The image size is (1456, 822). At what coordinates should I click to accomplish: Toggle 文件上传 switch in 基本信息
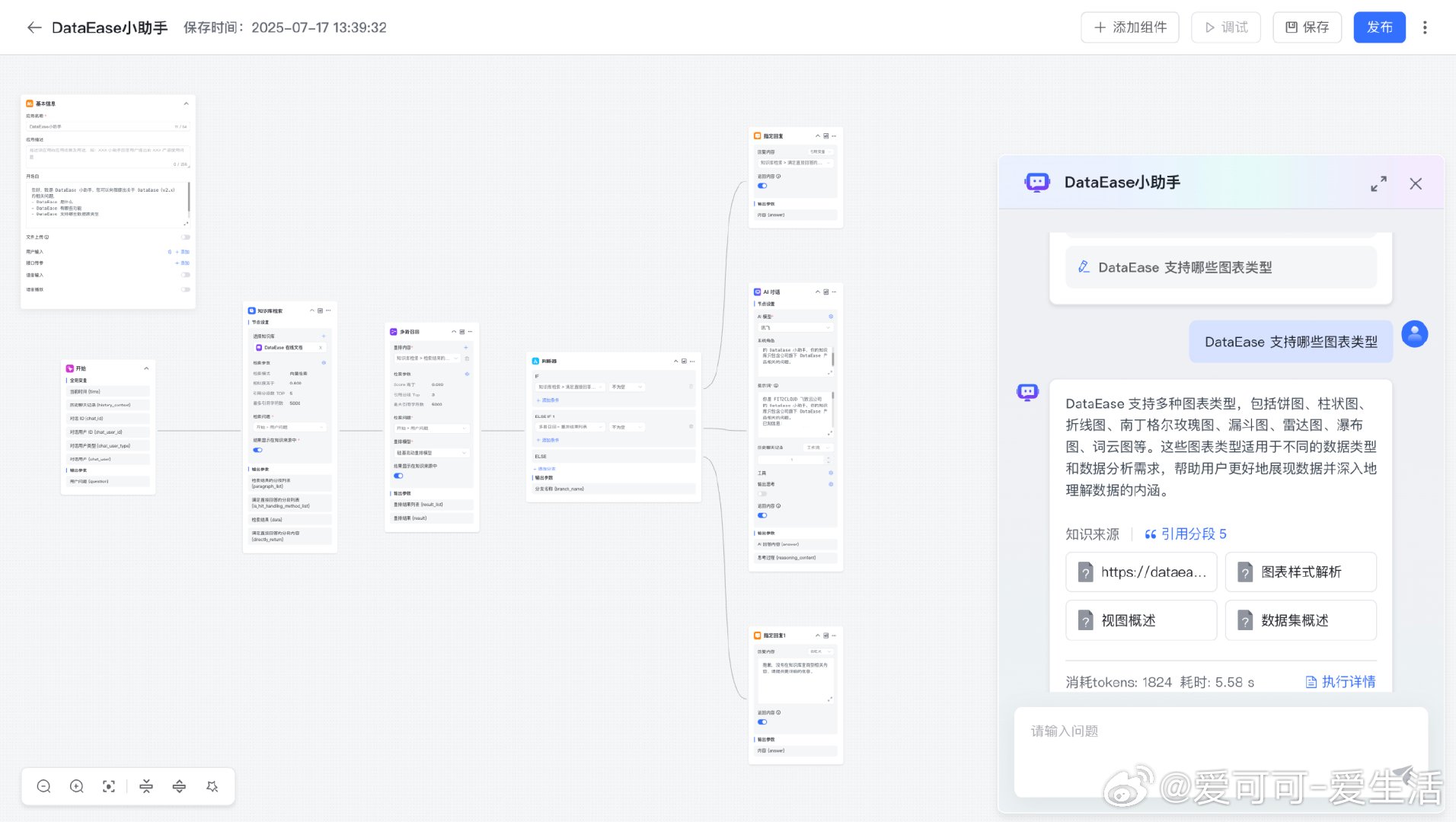(186, 237)
